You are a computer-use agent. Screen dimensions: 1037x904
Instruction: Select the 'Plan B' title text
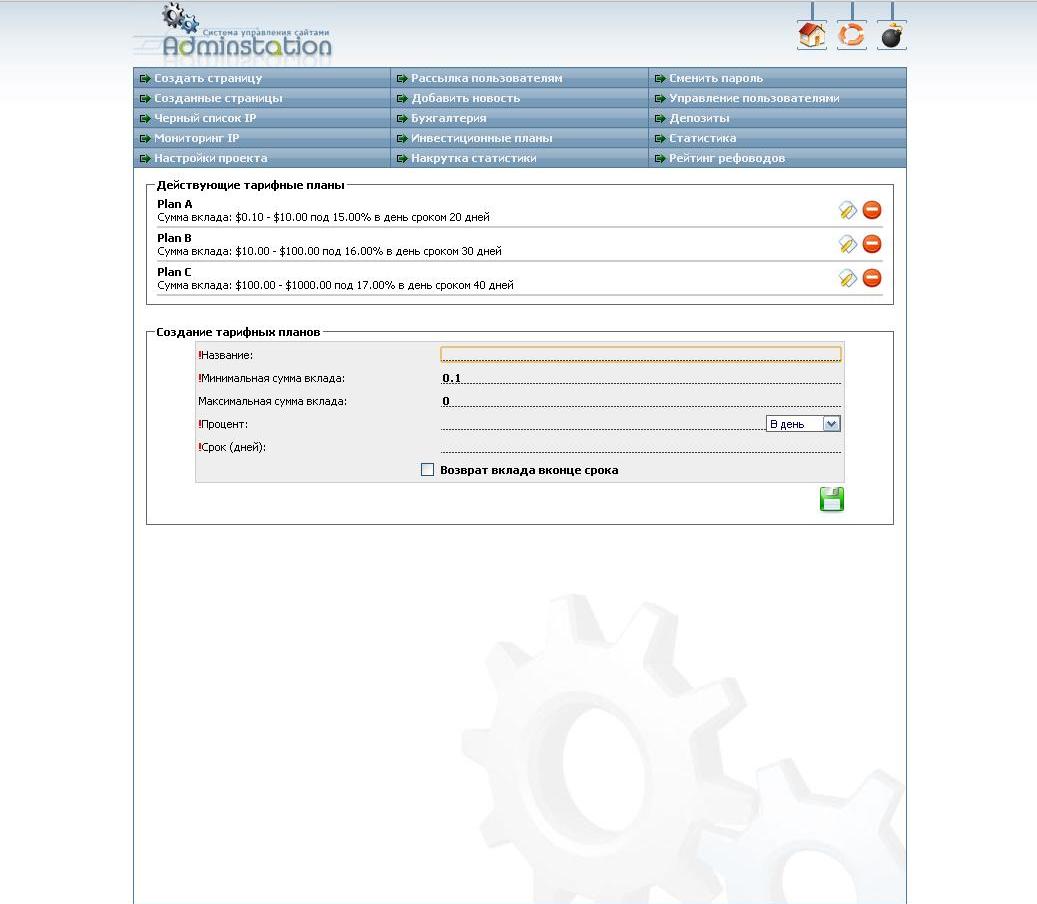pyautogui.click(x=175, y=237)
